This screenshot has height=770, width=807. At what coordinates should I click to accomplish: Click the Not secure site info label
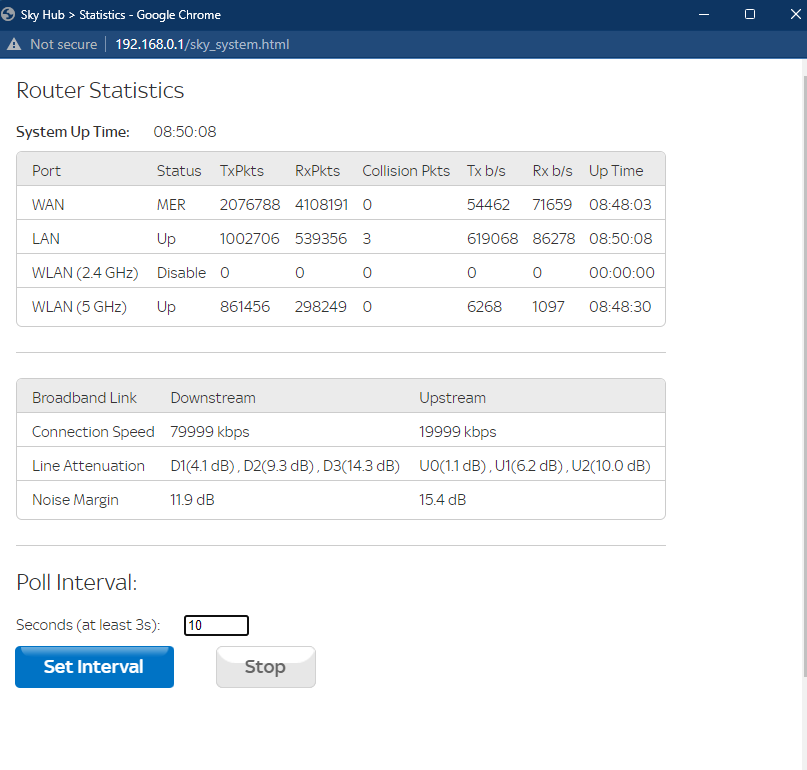[63, 44]
